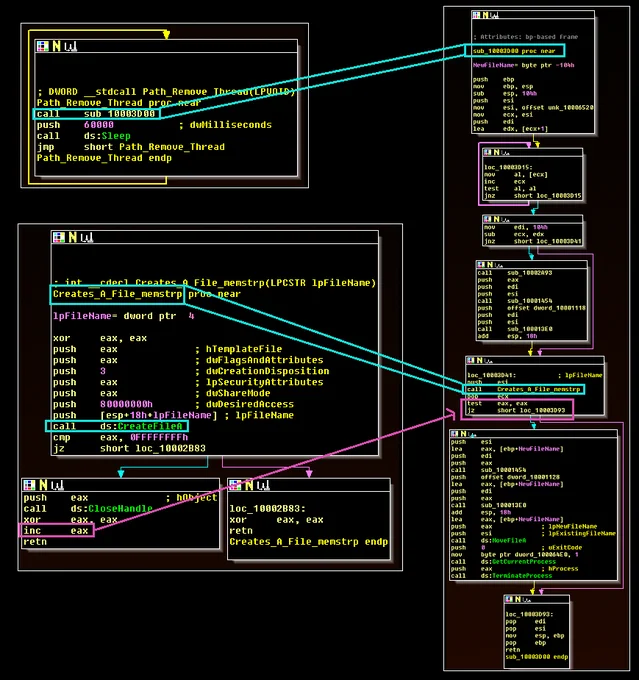
Task: Click 'Creates_A_File_memstrp endp' line
Action: 308,542
